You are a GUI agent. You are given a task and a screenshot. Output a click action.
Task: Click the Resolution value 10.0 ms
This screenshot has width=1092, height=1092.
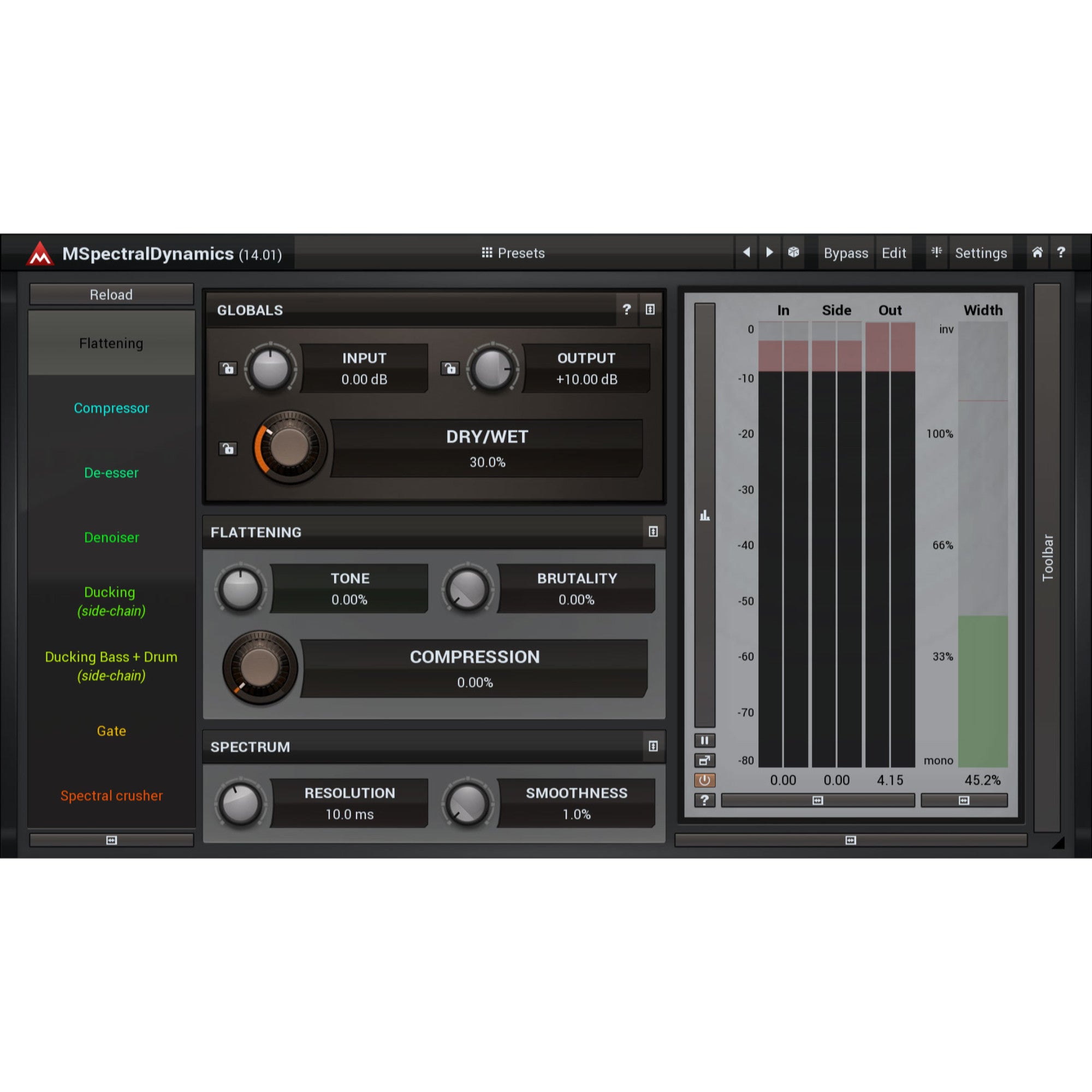click(x=349, y=814)
